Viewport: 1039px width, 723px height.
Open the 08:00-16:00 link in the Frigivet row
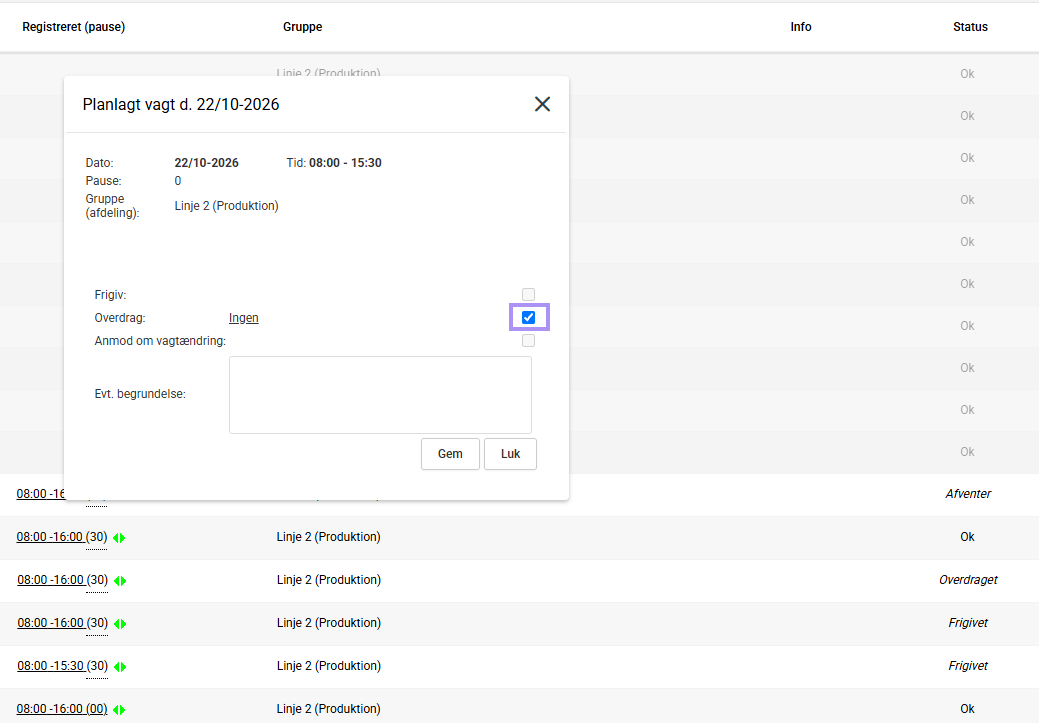point(50,623)
